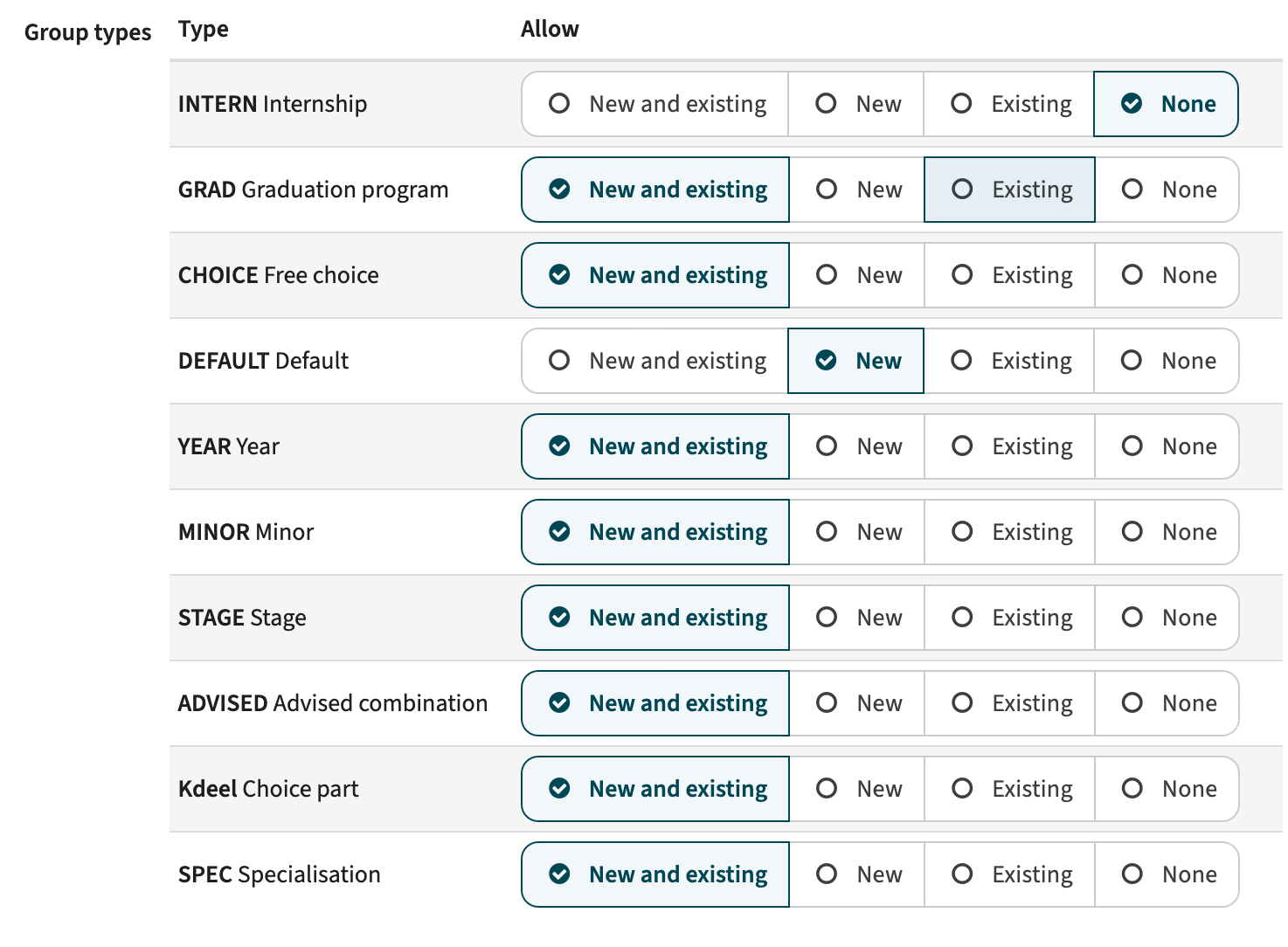Viewport: 1288px width, 947px height.
Task: Set GRAD Graduation program to Existing
Action: click(x=1009, y=190)
